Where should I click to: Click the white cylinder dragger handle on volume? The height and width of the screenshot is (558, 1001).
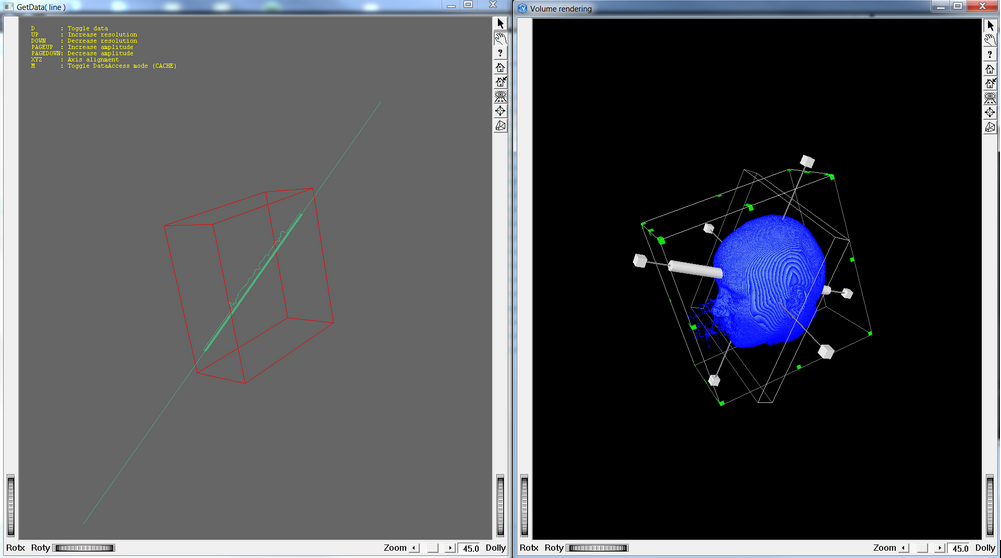[694, 268]
